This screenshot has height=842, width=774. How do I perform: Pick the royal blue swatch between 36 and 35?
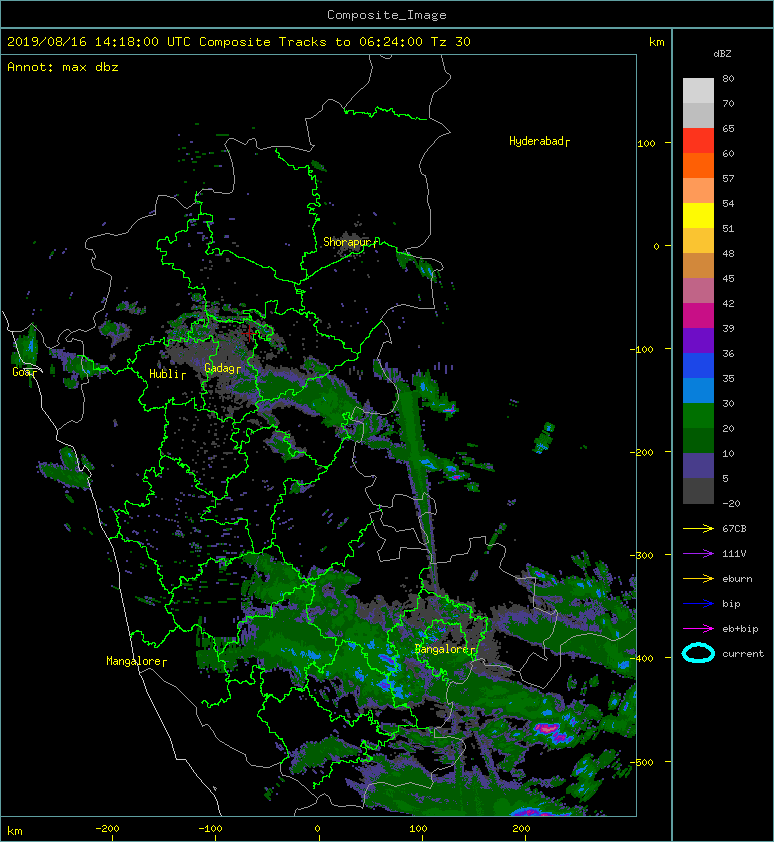[698, 366]
